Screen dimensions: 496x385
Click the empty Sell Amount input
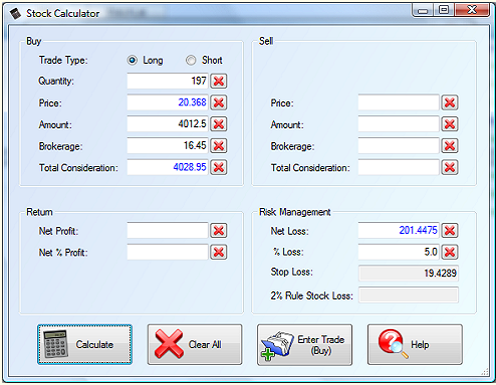[x=399, y=124]
